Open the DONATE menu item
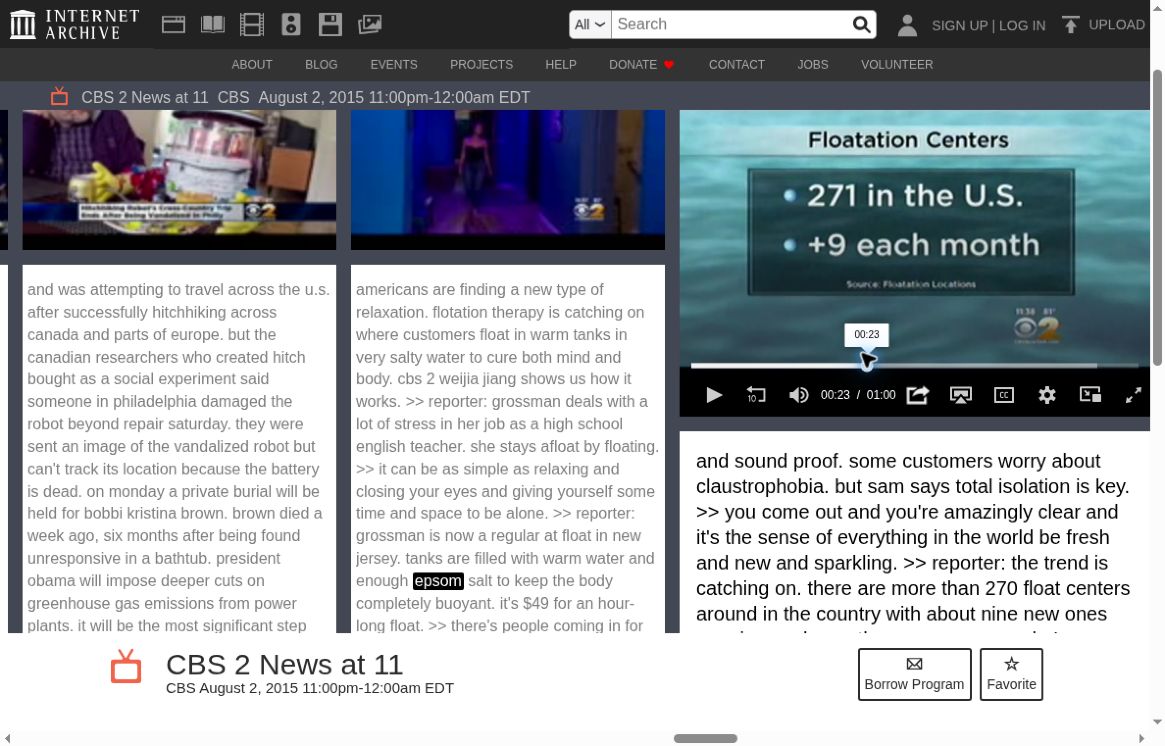 pos(633,65)
